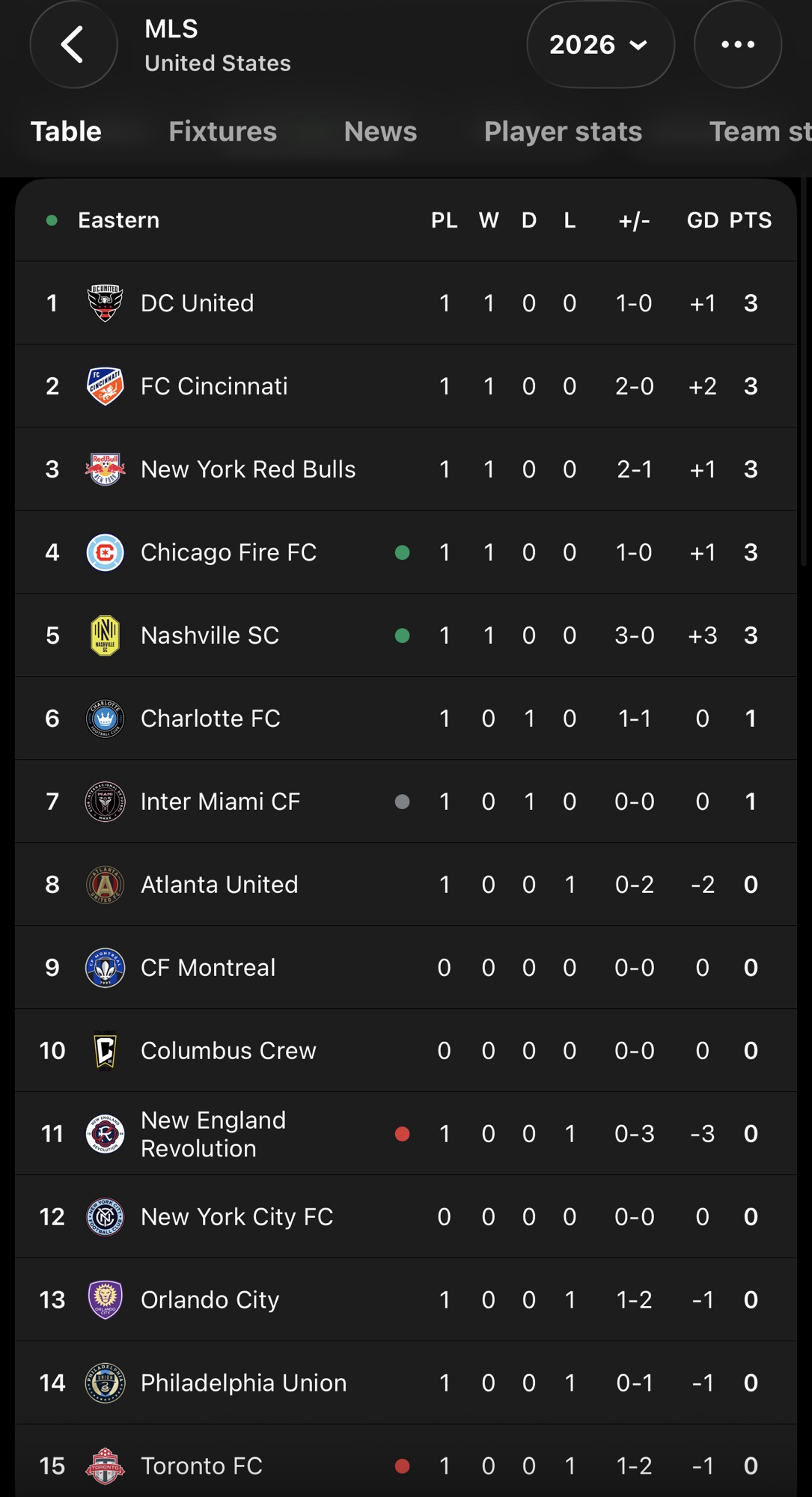Select the Philadelphia Union team name
Screen dimensions: 812x1497
(243, 1383)
